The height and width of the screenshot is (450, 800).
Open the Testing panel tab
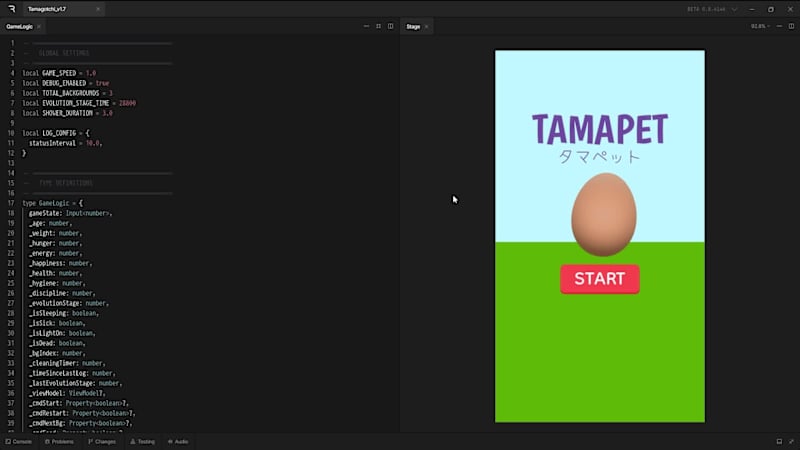click(x=142, y=442)
